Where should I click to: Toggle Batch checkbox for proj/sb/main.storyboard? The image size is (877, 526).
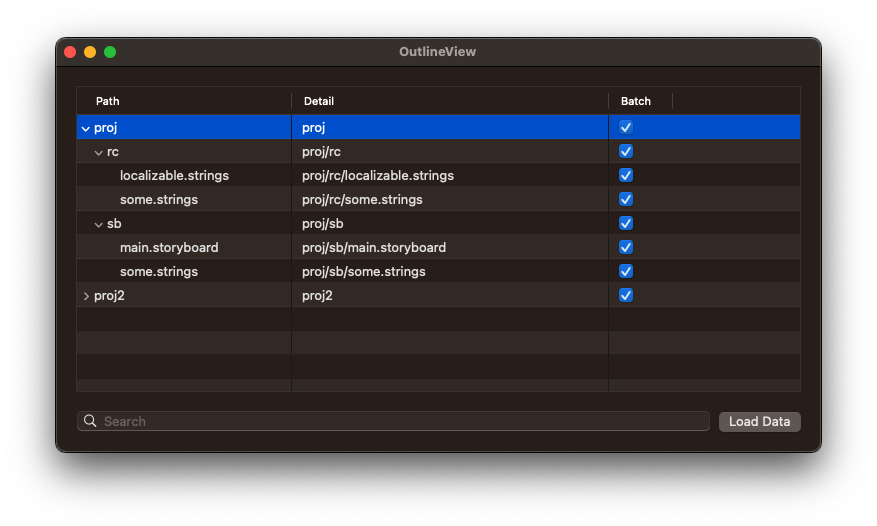[x=626, y=247]
